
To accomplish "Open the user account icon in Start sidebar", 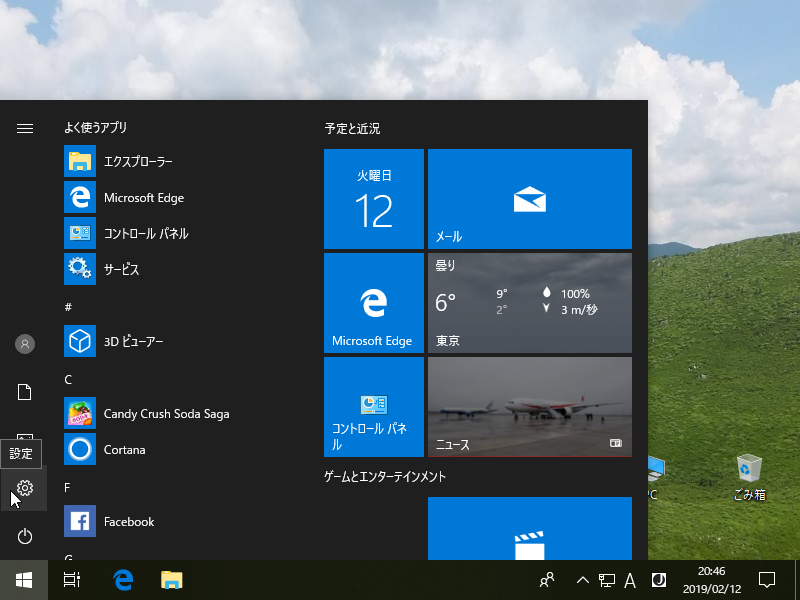I will click(24, 344).
